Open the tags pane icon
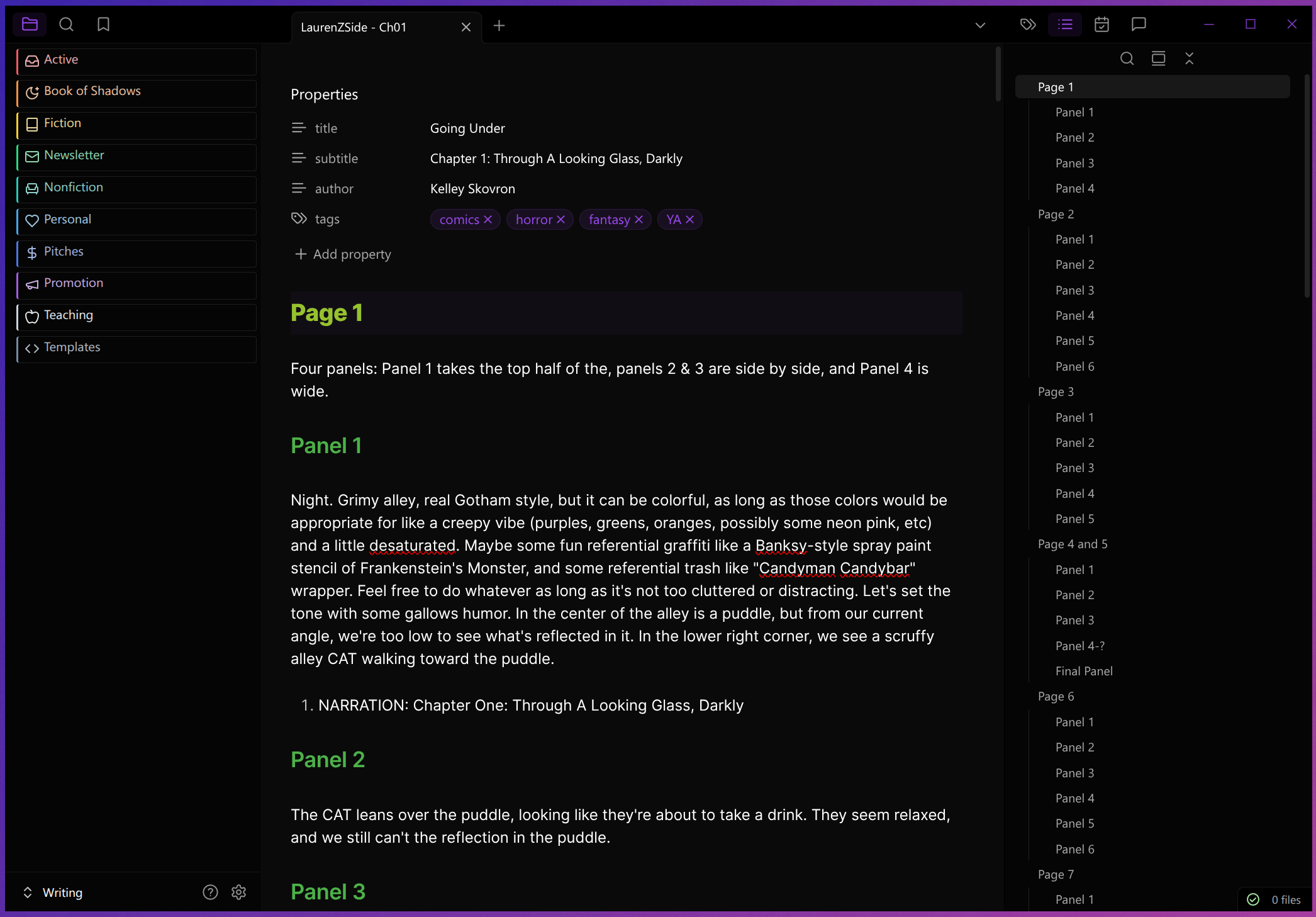 click(1028, 25)
